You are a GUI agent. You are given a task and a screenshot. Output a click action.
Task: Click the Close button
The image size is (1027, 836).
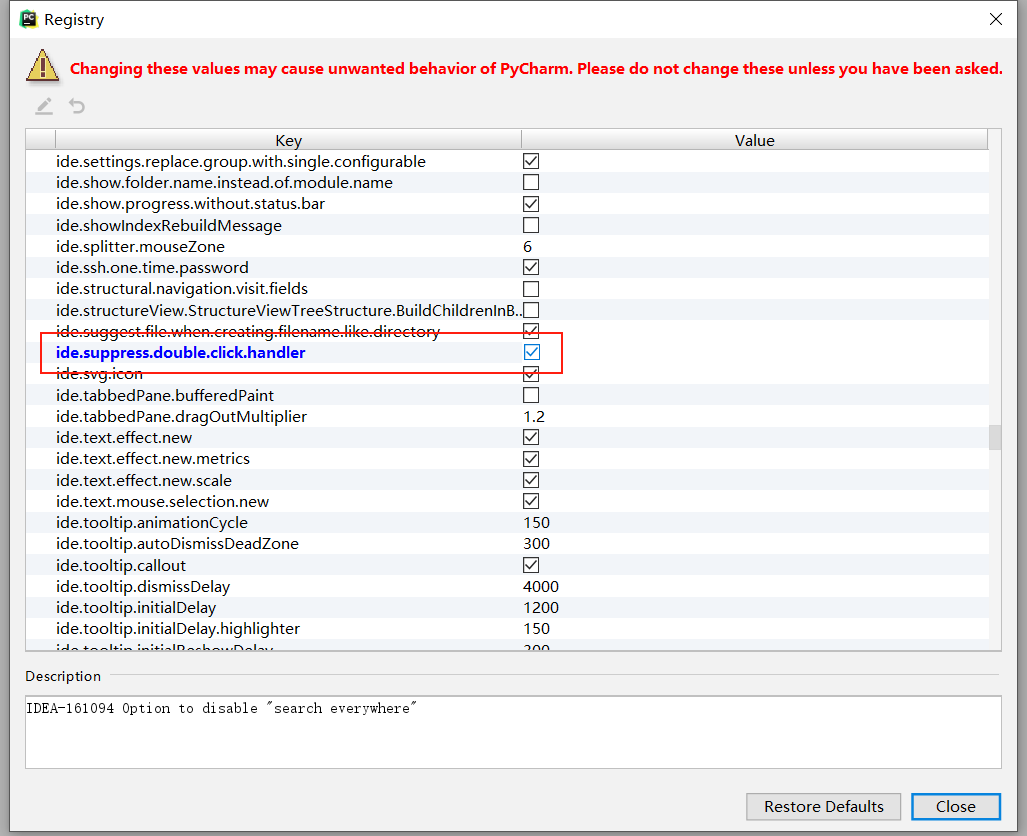[956, 807]
